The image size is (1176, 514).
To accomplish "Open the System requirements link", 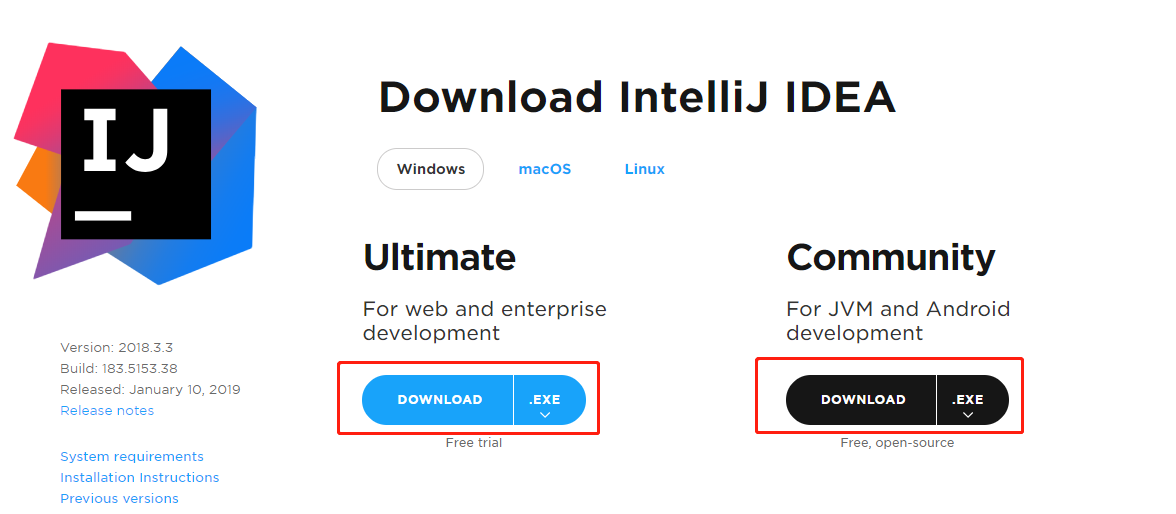I will pyautogui.click(x=132, y=456).
